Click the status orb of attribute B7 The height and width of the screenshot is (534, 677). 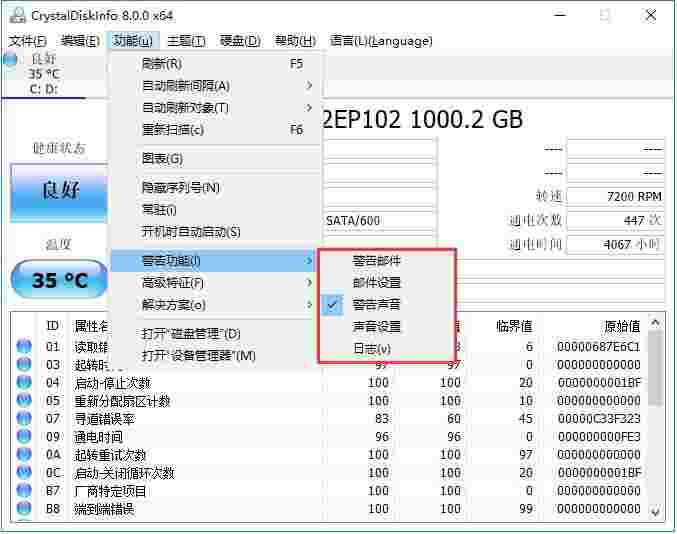pos(24,490)
